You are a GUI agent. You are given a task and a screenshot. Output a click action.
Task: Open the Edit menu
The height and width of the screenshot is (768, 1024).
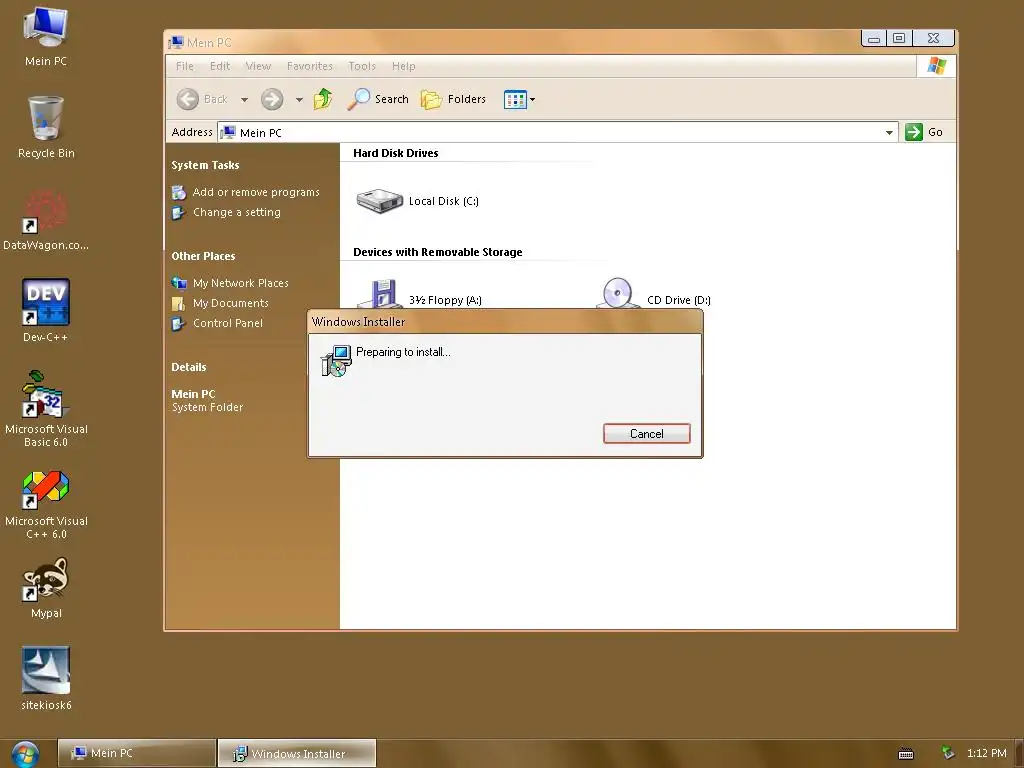pos(220,66)
